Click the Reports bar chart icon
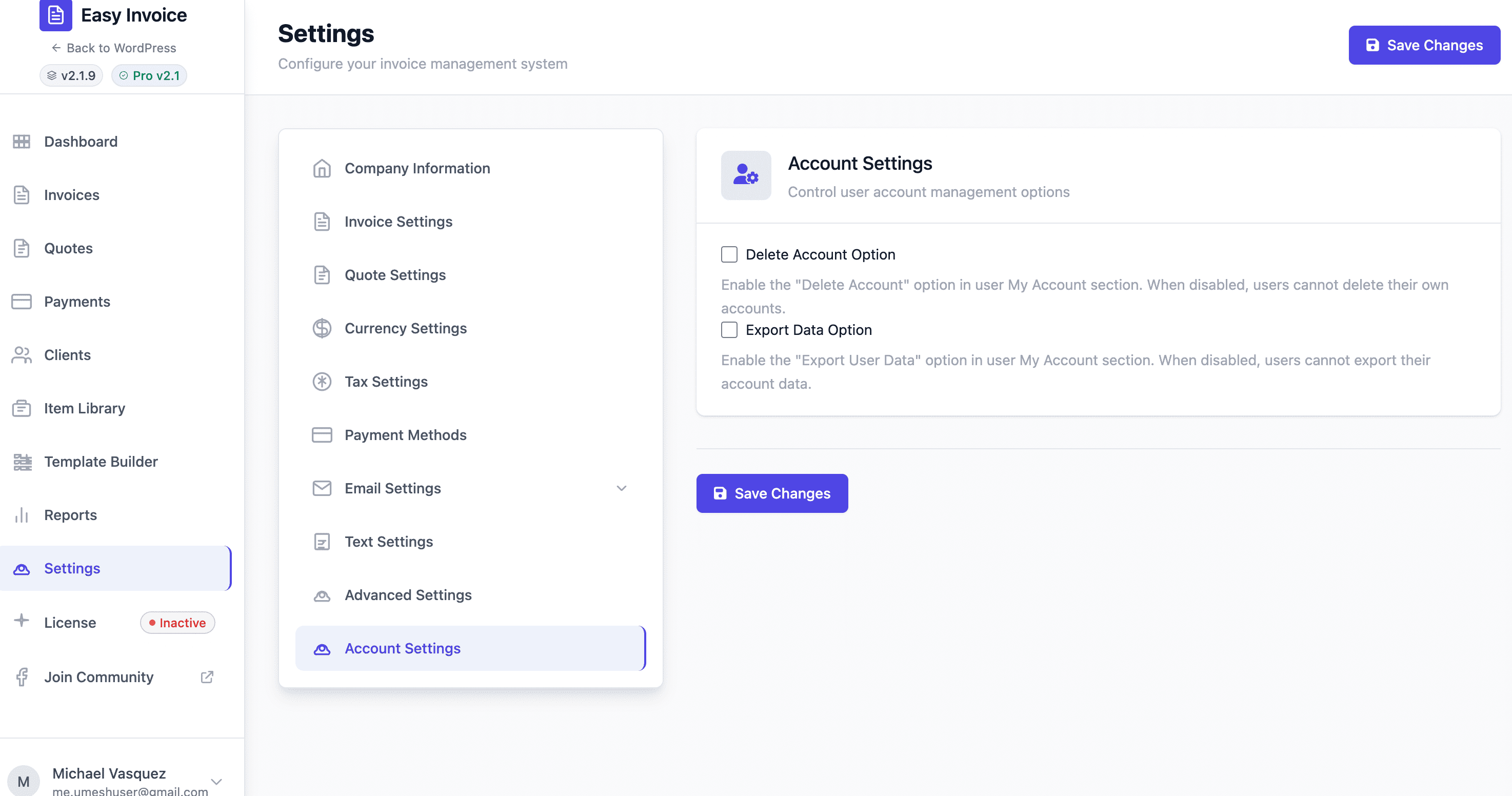The image size is (1512, 796). click(x=22, y=515)
